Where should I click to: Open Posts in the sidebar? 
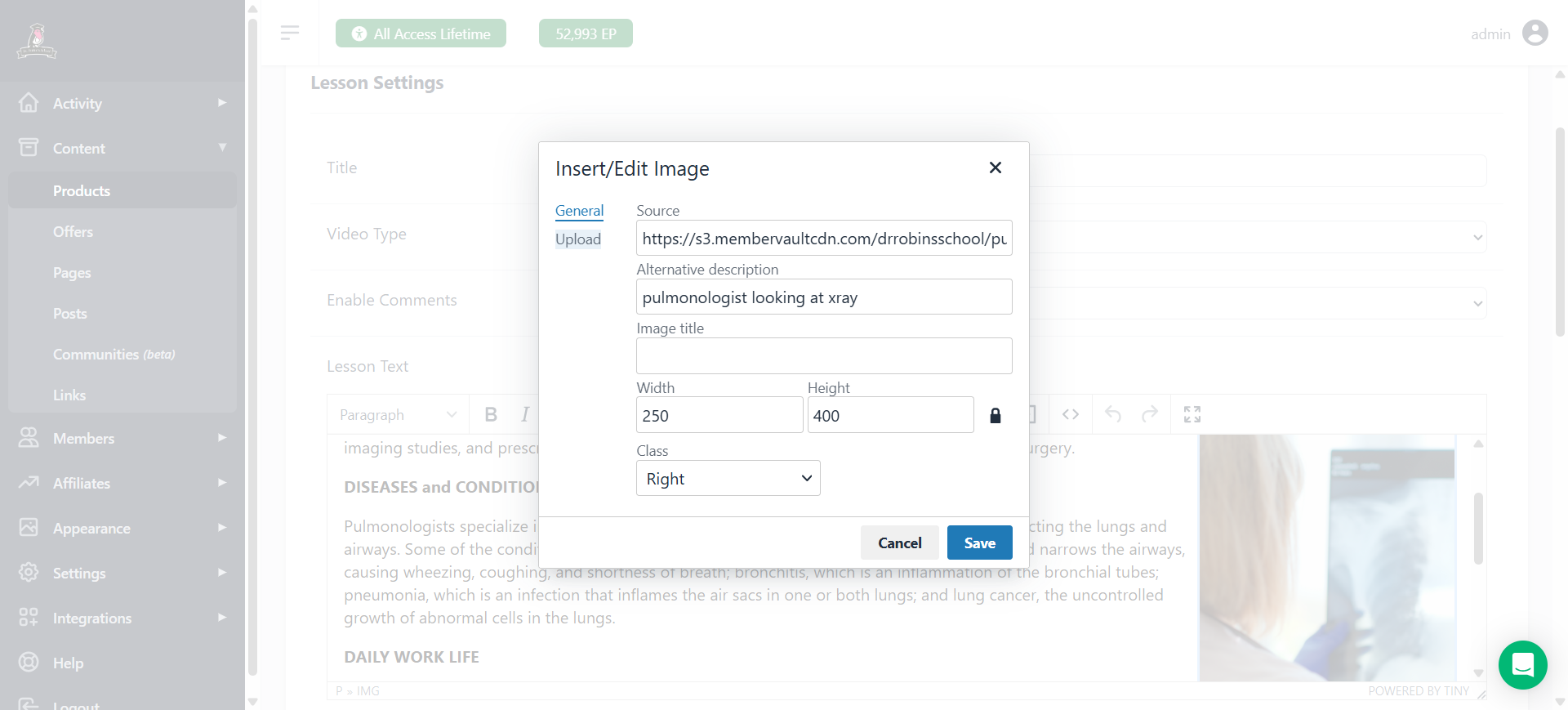tap(69, 313)
